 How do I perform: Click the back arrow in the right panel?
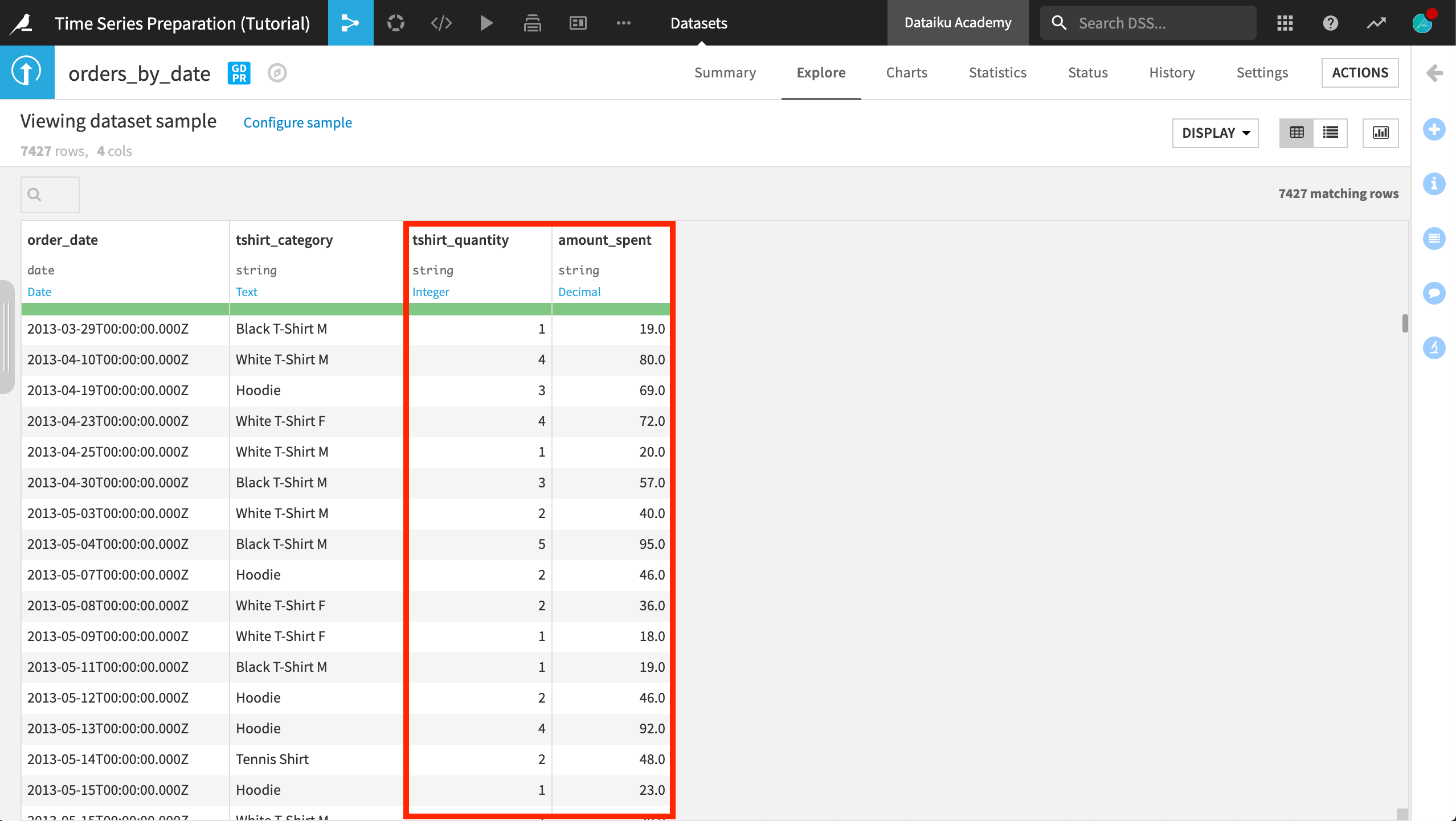coord(1434,73)
